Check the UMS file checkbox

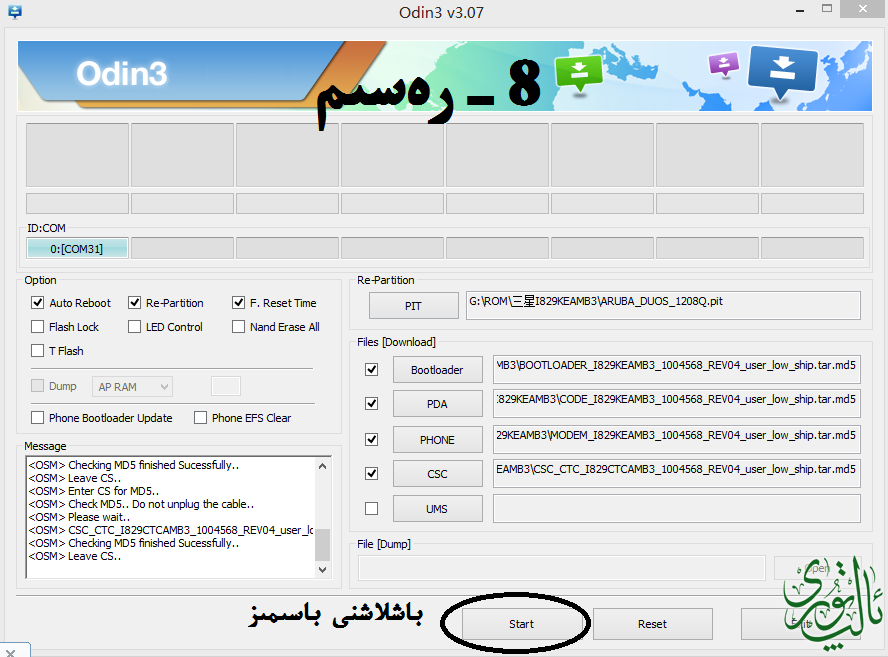click(372, 509)
